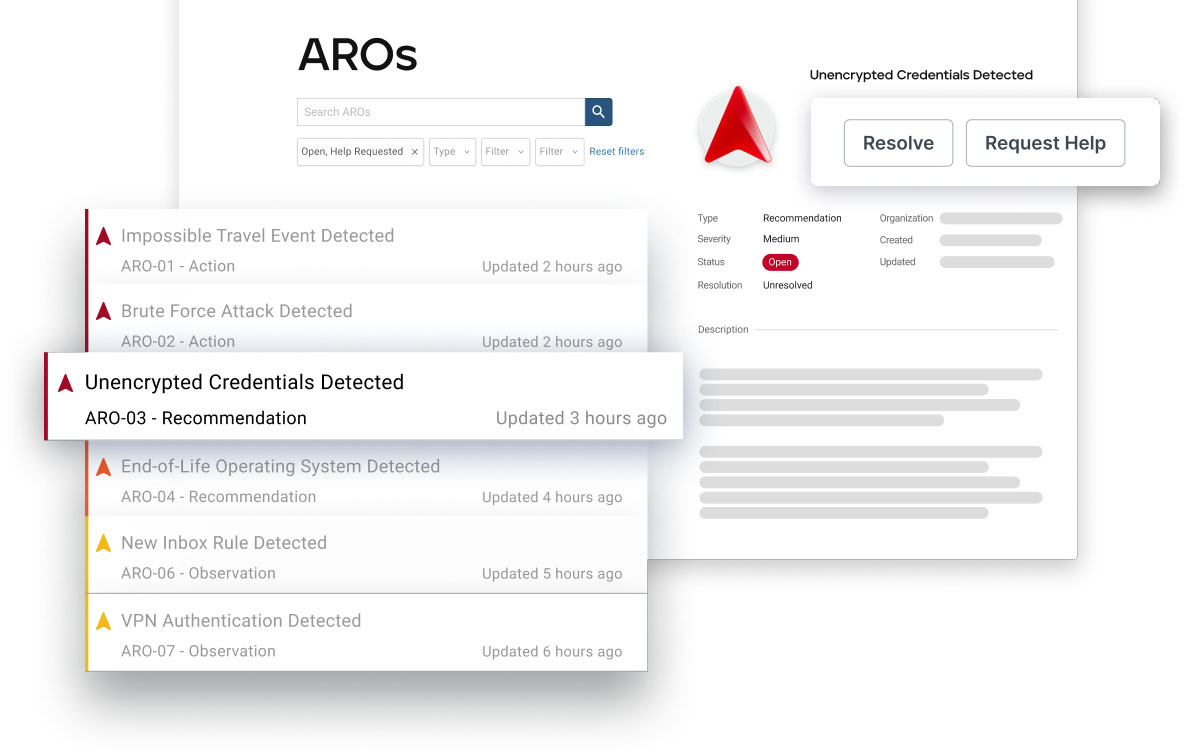Open the Type filter dropdown
The height and width of the screenshot is (756, 1187).
tap(452, 152)
